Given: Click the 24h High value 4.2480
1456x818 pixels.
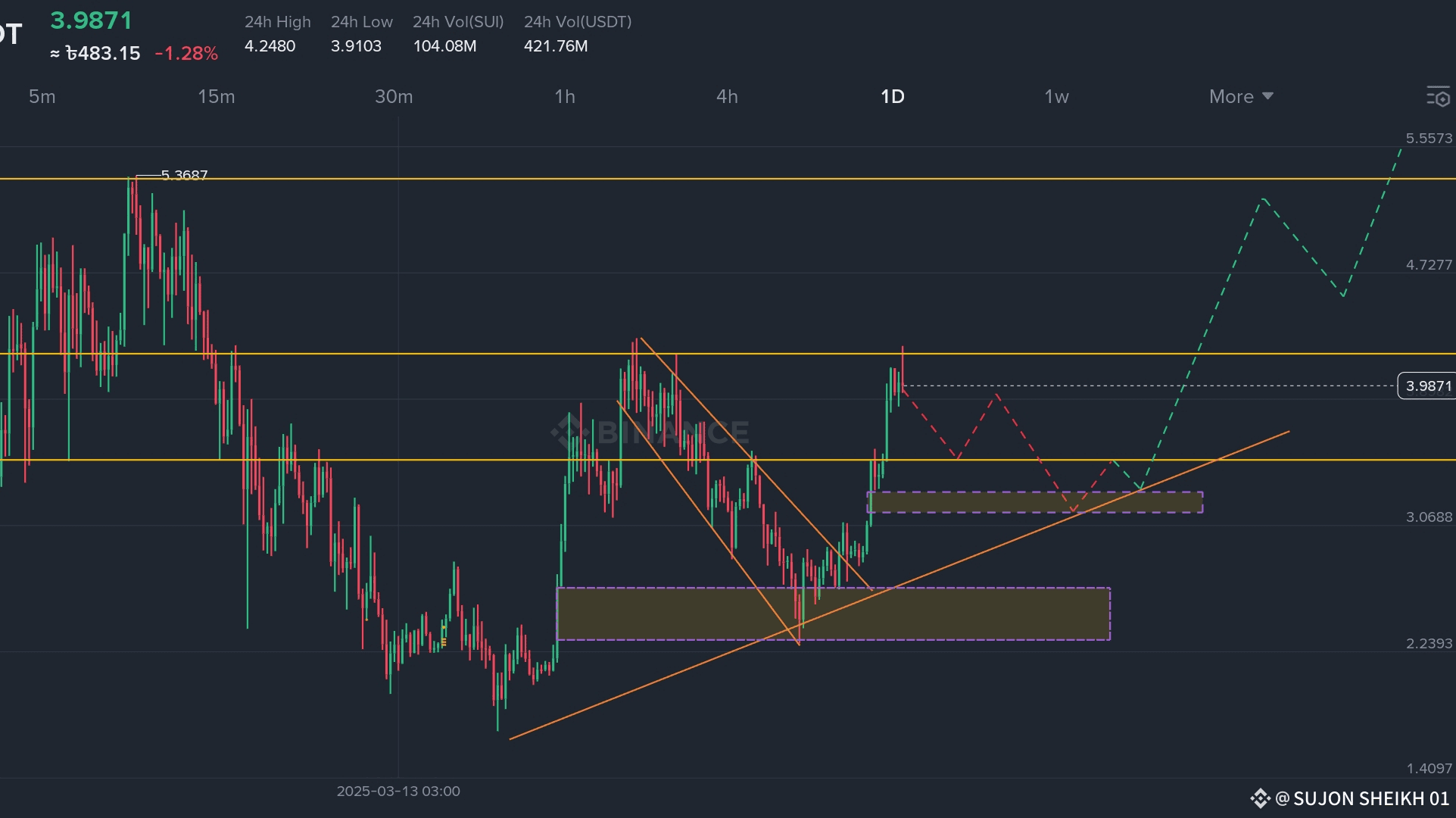Looking at the screenshot, I should click(270, 46).
